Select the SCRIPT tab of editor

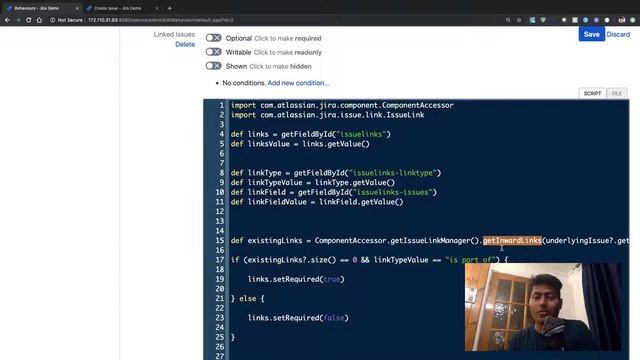[592, 93]
